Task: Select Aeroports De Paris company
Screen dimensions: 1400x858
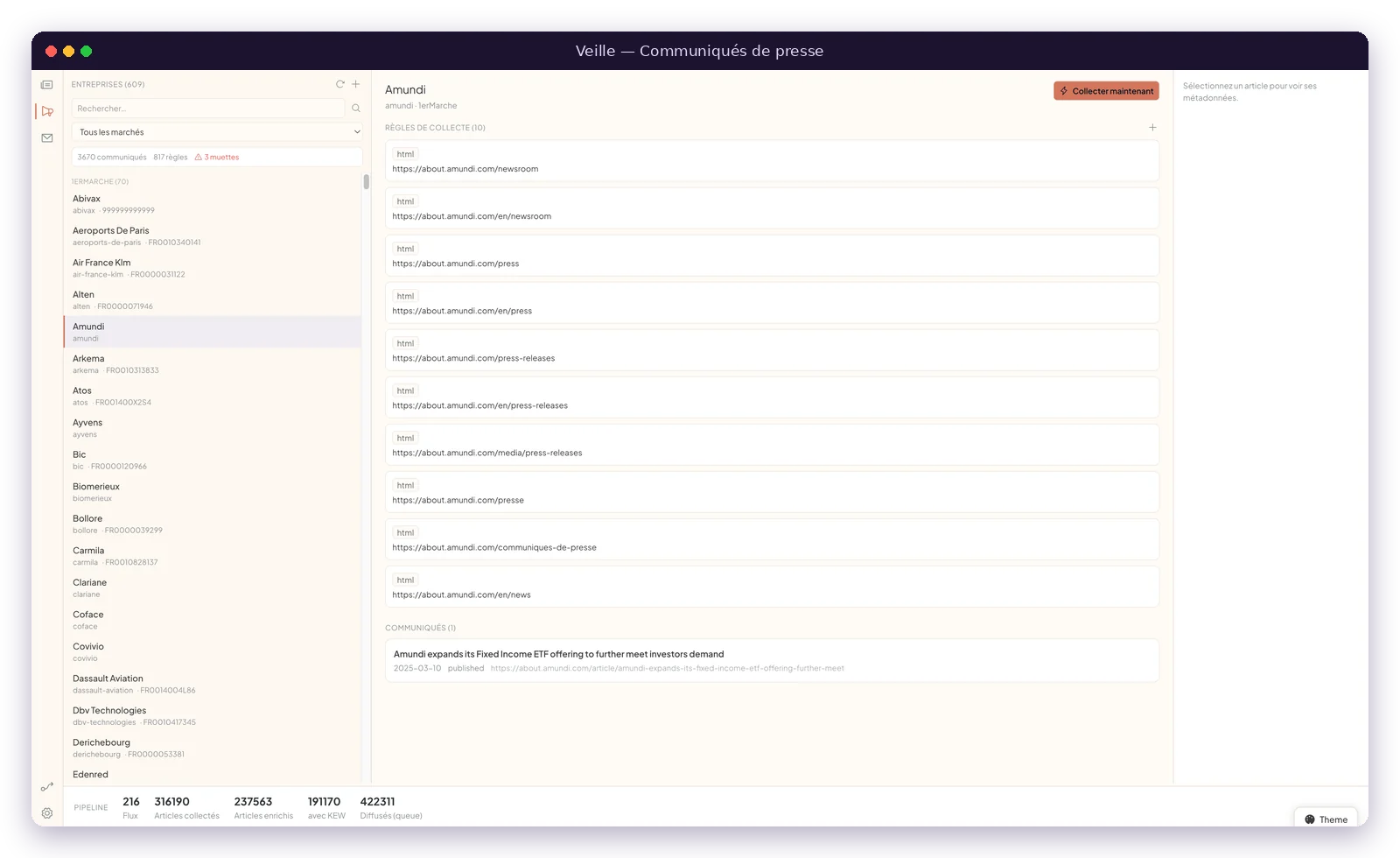Action: pyautogui.click(x=213, y=236)
